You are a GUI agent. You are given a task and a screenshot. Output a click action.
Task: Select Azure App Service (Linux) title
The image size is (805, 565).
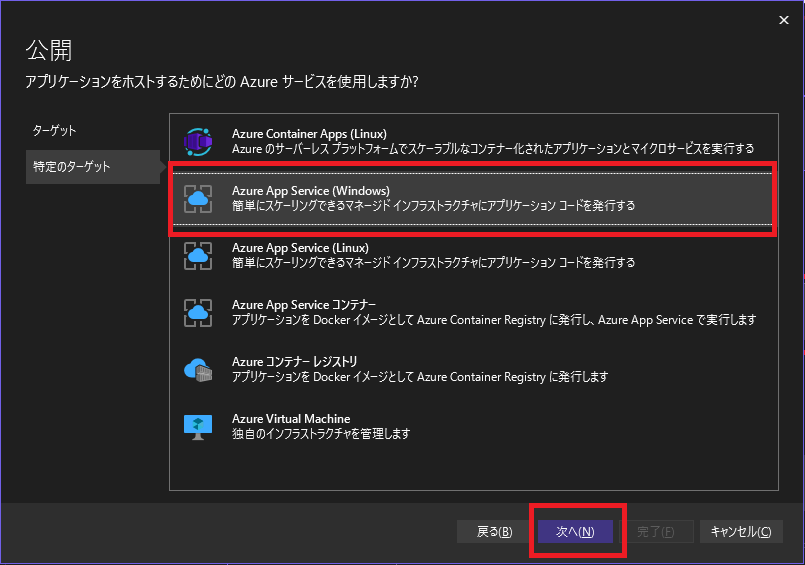pyautogui.click(x=300, y=248)
